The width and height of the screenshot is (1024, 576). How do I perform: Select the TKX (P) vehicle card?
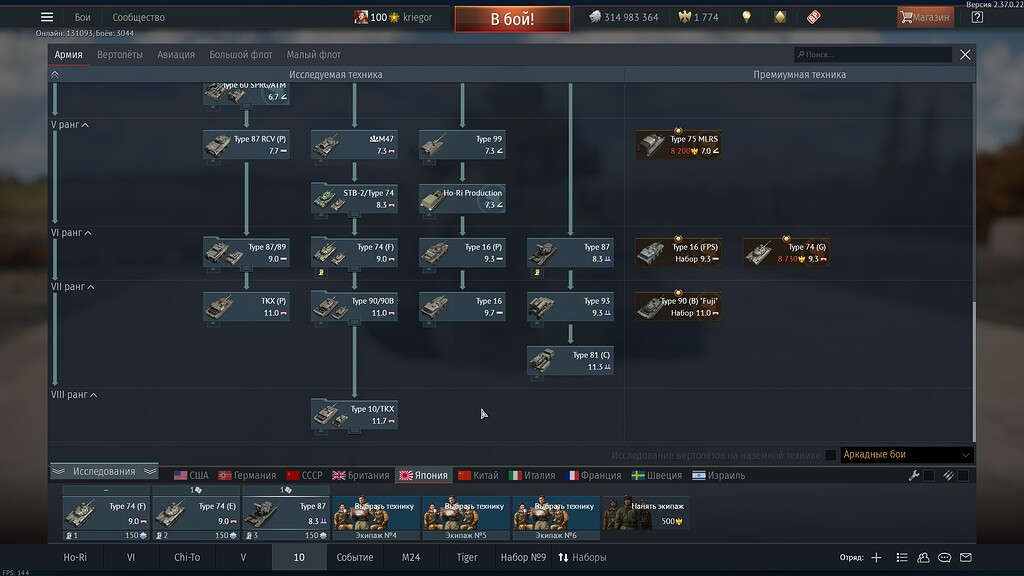coord(246,307)
